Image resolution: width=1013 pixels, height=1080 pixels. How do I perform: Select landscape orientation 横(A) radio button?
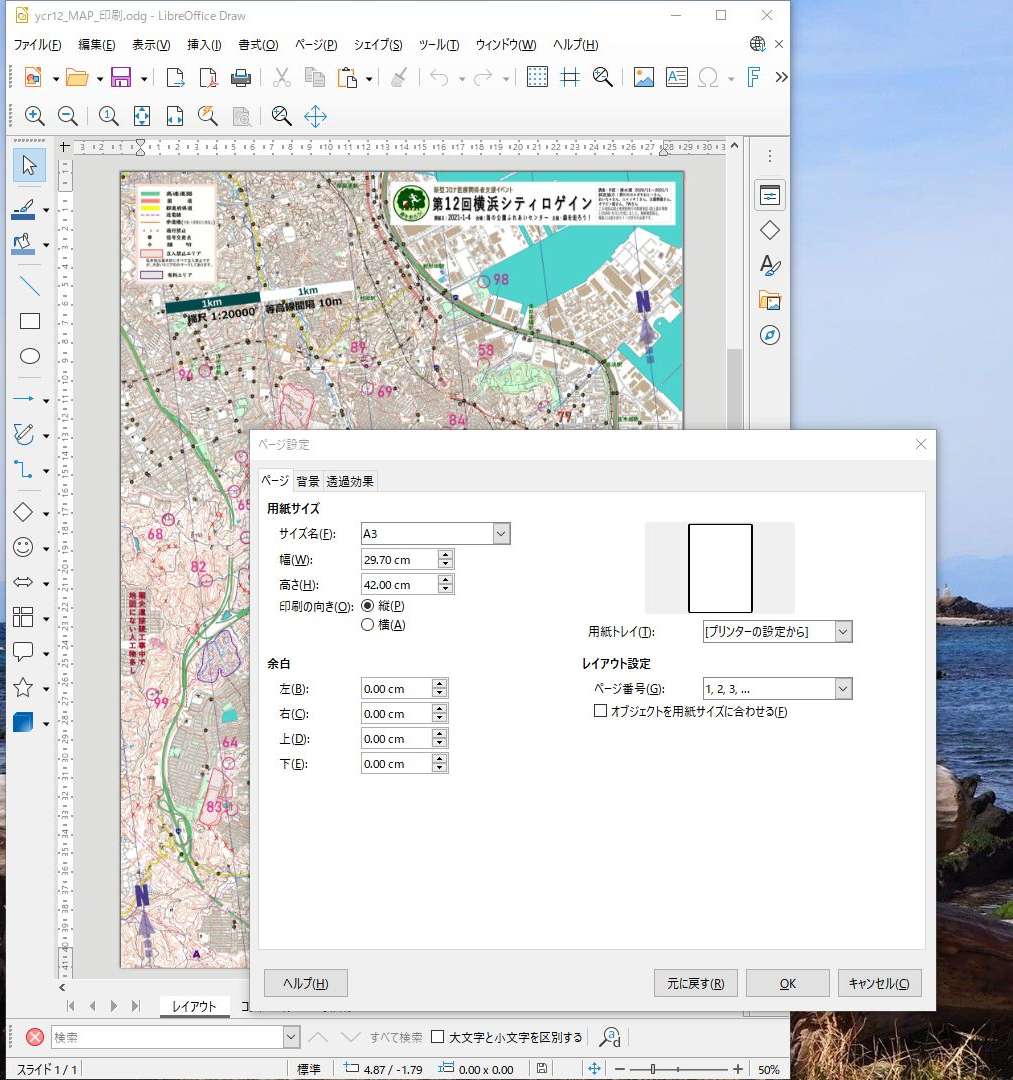click(x=368, y=625)
